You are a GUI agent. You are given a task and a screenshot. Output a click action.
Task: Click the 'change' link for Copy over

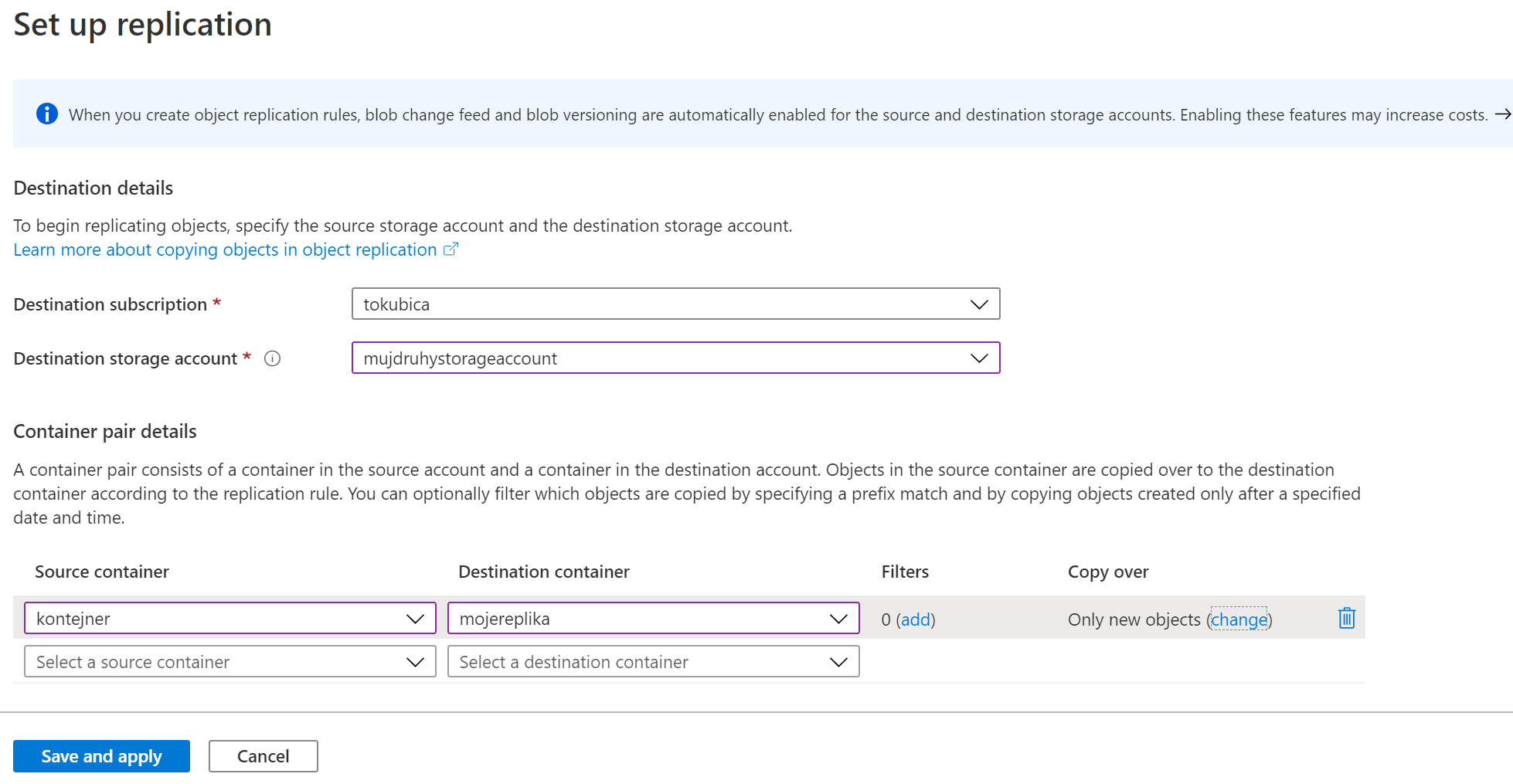[x=1239, y=619]
